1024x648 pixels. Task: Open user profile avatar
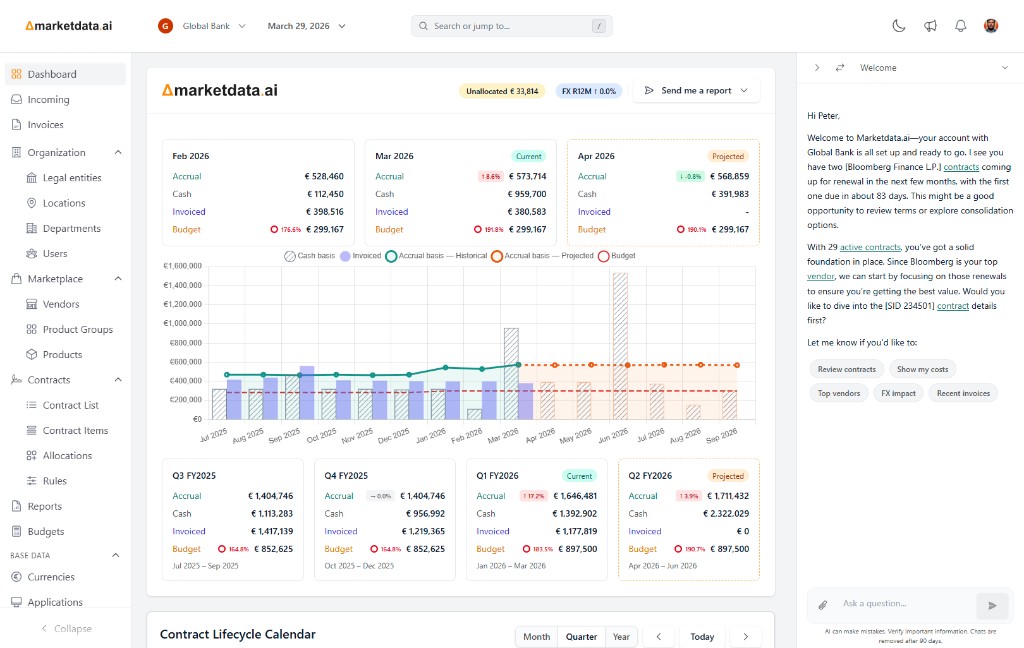click(991, 26)
